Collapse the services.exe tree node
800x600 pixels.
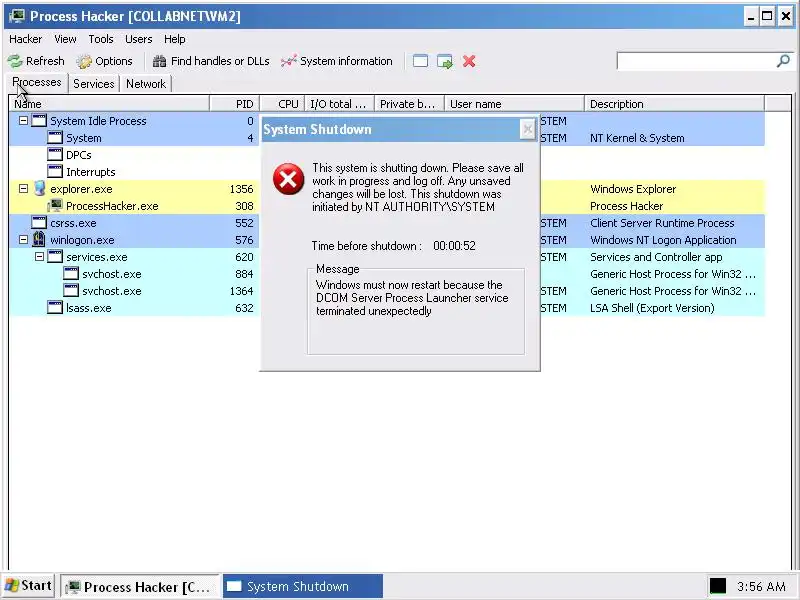point(39,257)
